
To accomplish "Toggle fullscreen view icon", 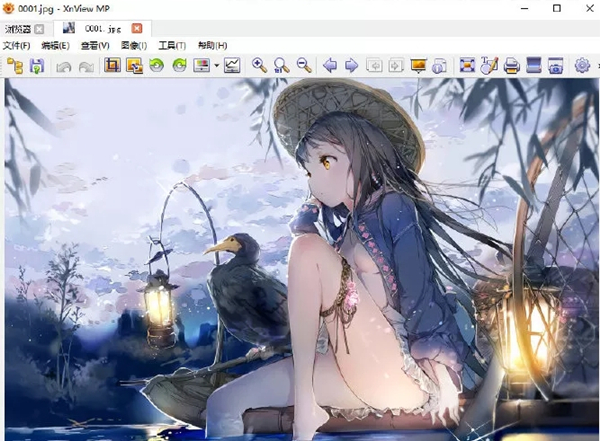I will click(x=466, y=66).
